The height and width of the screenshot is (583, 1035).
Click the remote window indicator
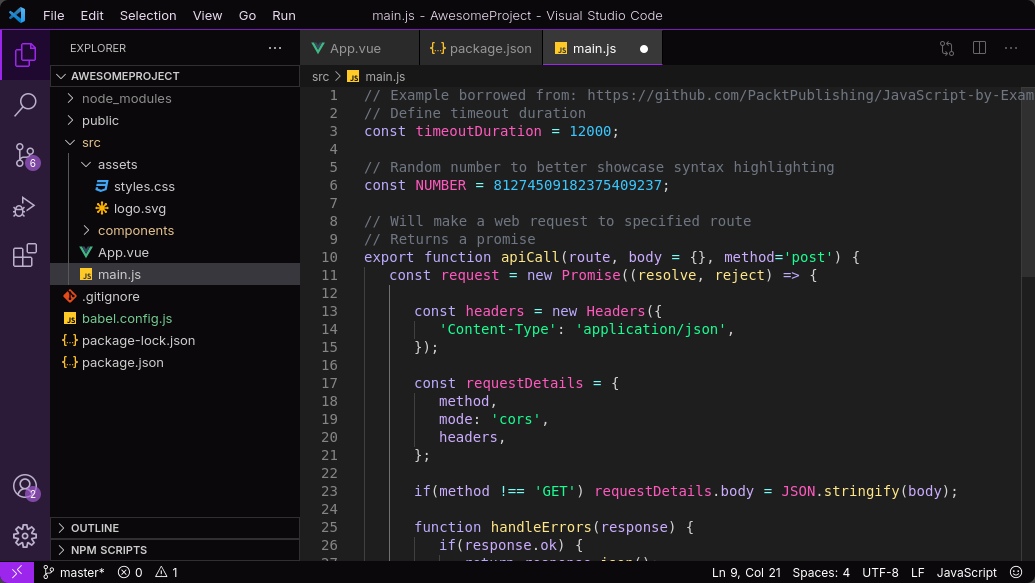pos(17,572)
